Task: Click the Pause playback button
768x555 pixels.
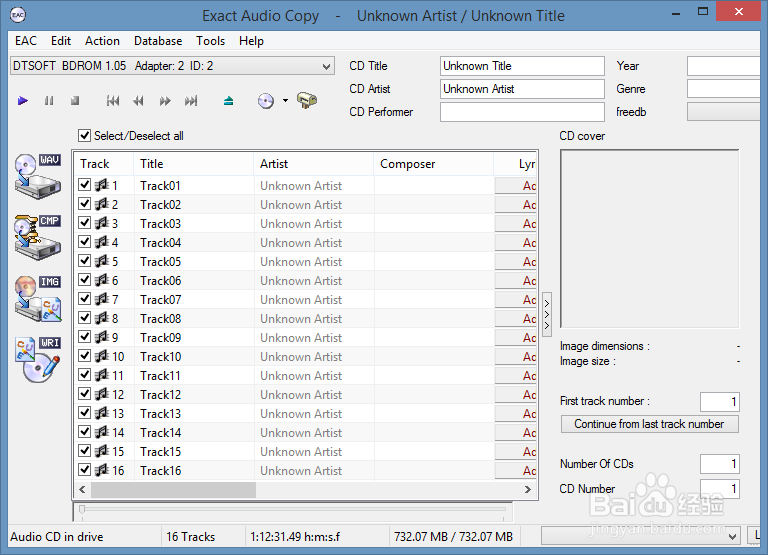Action: [x=49, y=101]
